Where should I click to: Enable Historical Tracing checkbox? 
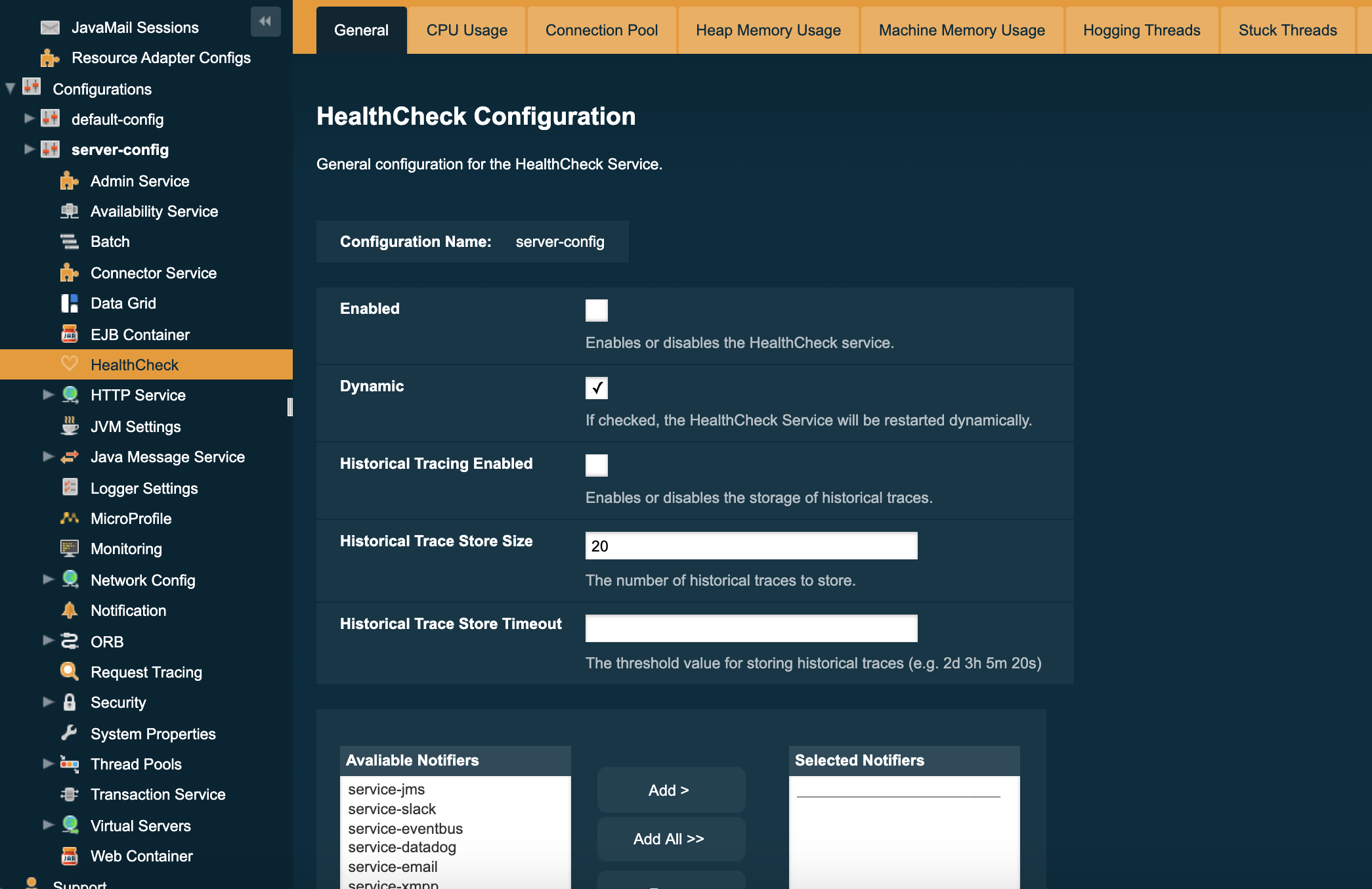[596, 465]
